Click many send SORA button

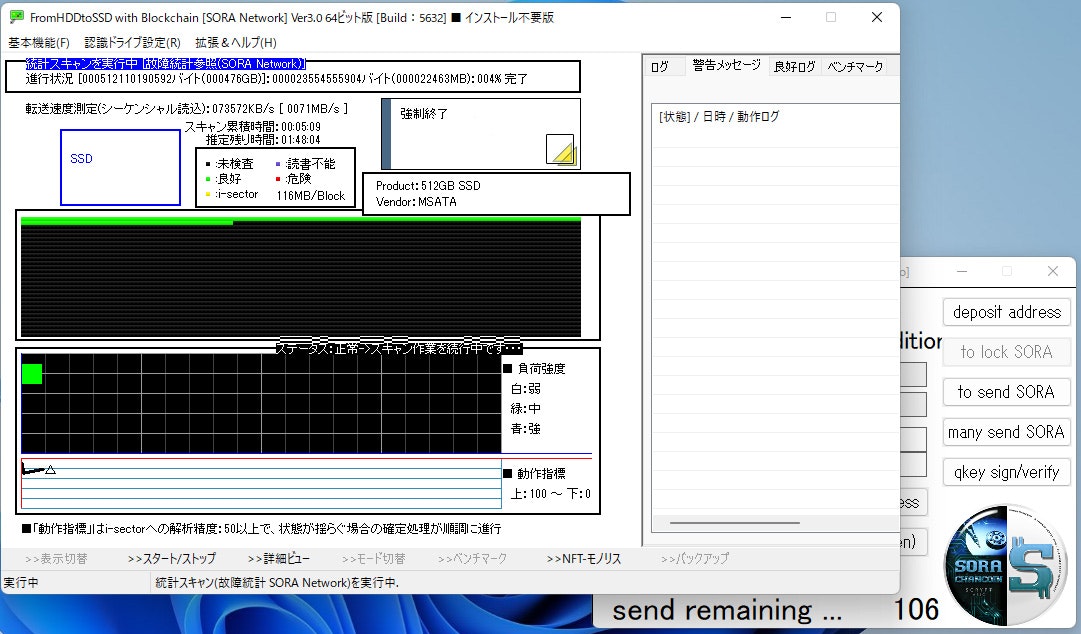point(1007,432)
